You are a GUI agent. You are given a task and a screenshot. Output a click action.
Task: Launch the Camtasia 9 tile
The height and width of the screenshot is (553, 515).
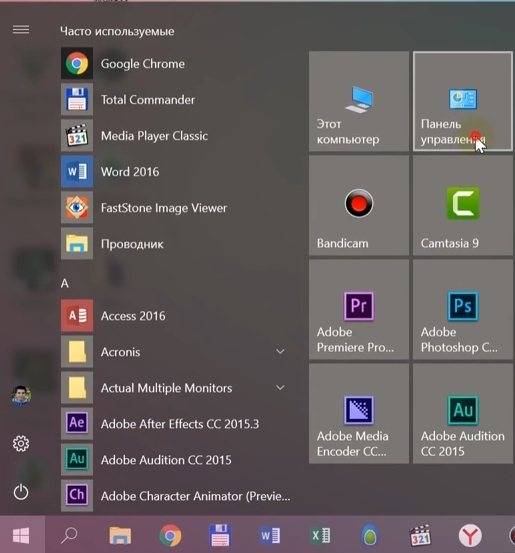pos(463,206)
